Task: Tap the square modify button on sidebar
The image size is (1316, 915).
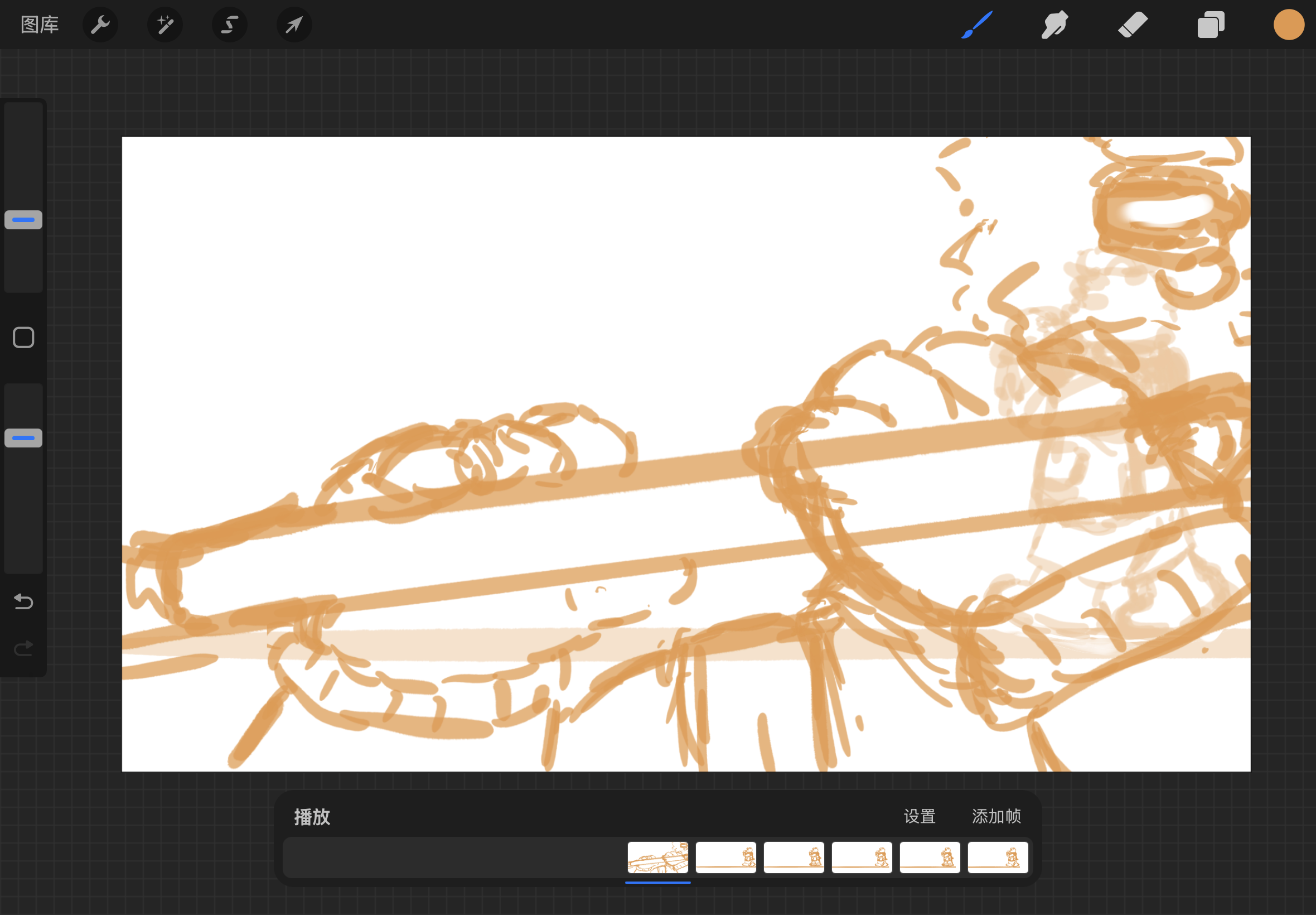Action: 23,338
